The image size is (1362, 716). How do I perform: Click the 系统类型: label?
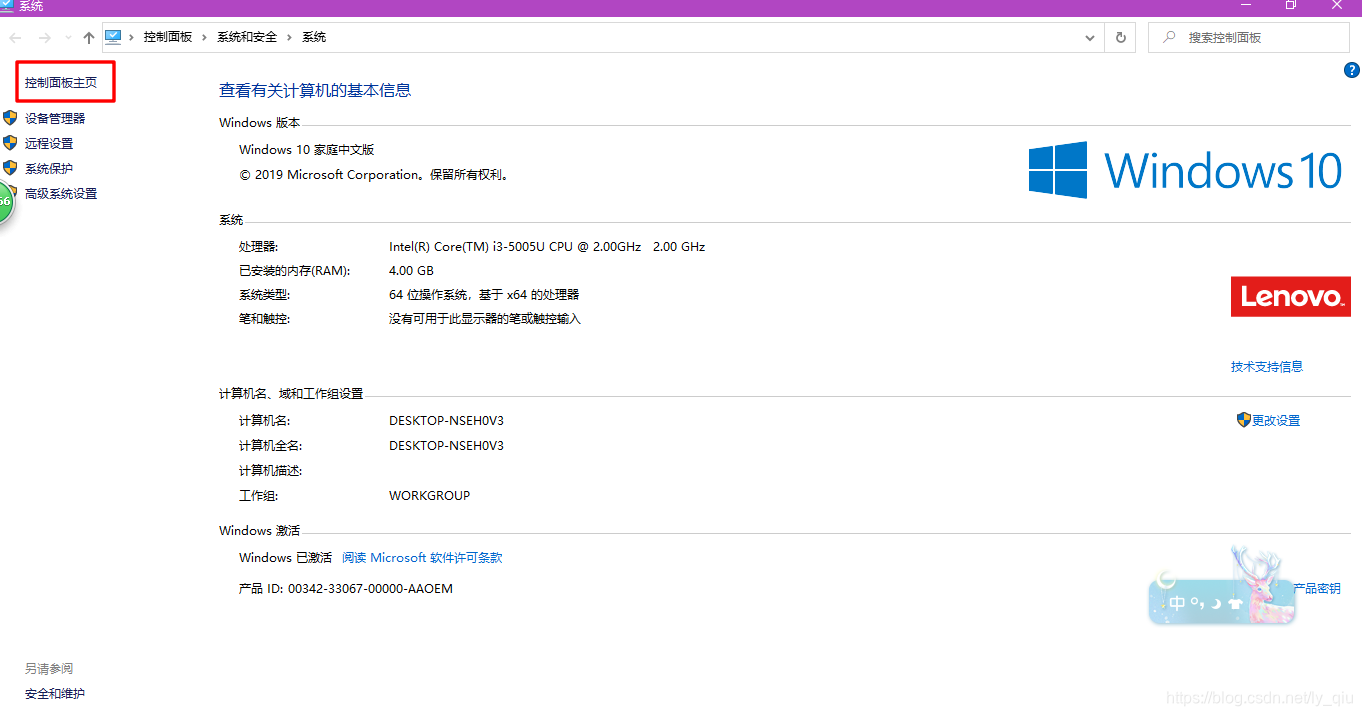[x=265, y=295]
